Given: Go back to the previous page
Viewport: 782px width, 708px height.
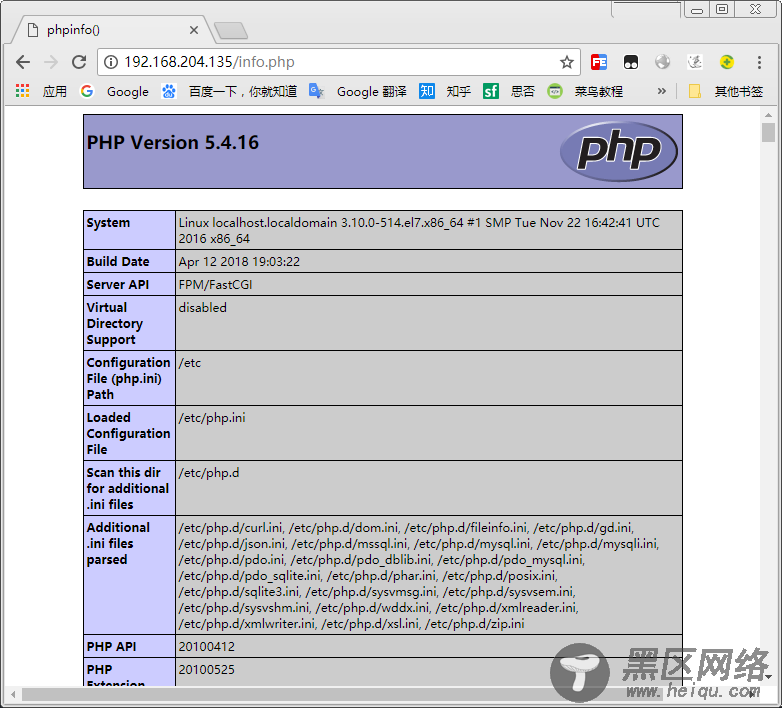Looking at the screenshot, I should (x=23, y=62).
